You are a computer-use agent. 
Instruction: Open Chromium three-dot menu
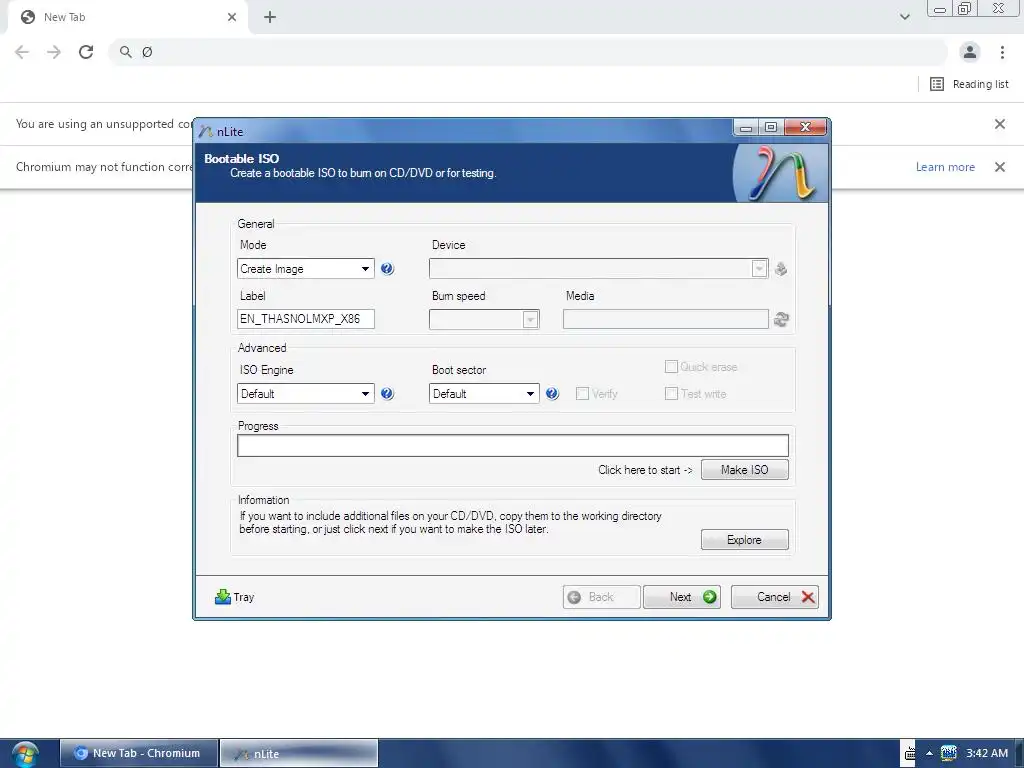1002,52
